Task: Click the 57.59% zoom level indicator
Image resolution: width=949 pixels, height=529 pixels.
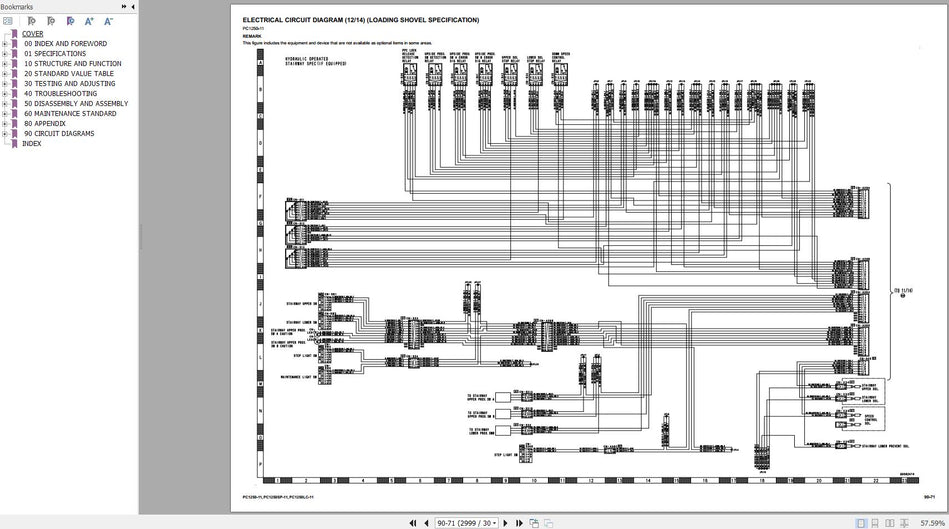Action: click(x=931, y=522)
